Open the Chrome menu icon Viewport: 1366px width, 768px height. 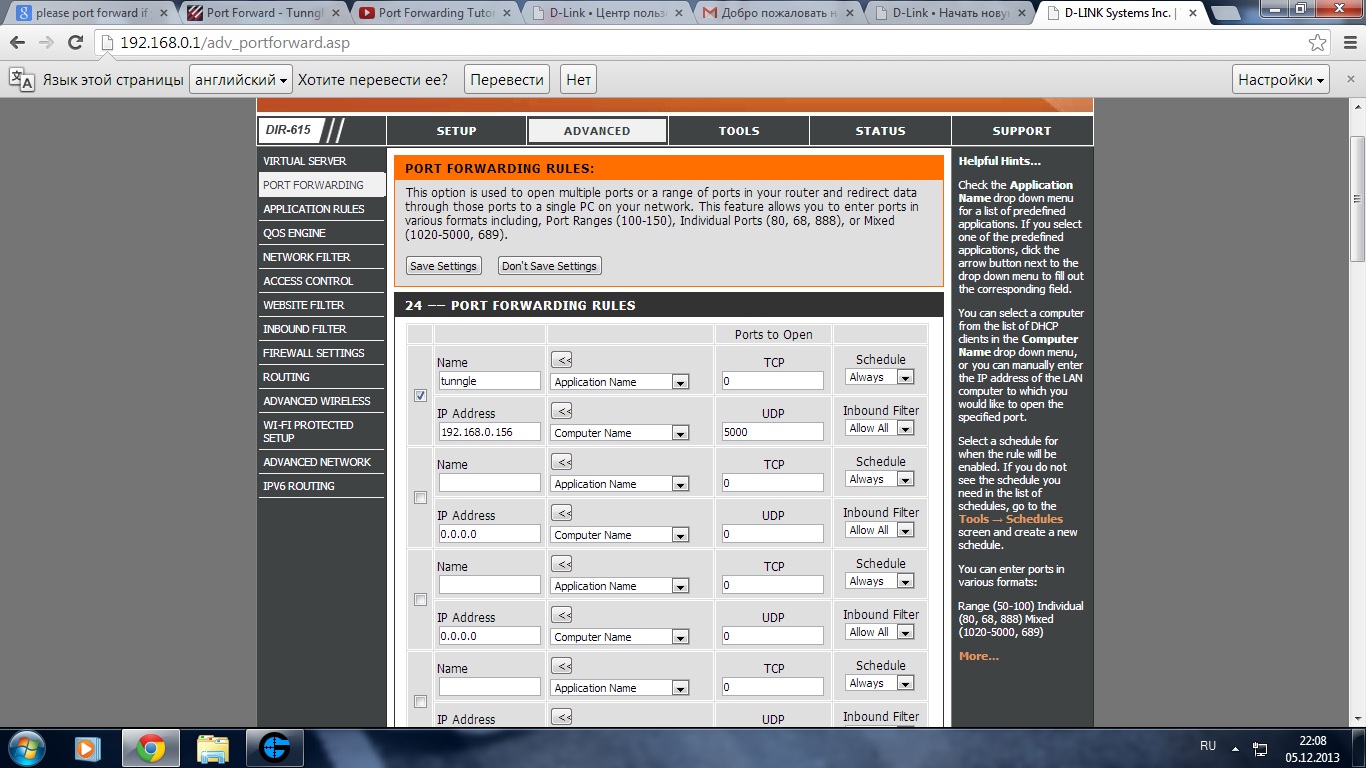(1348, 43)
